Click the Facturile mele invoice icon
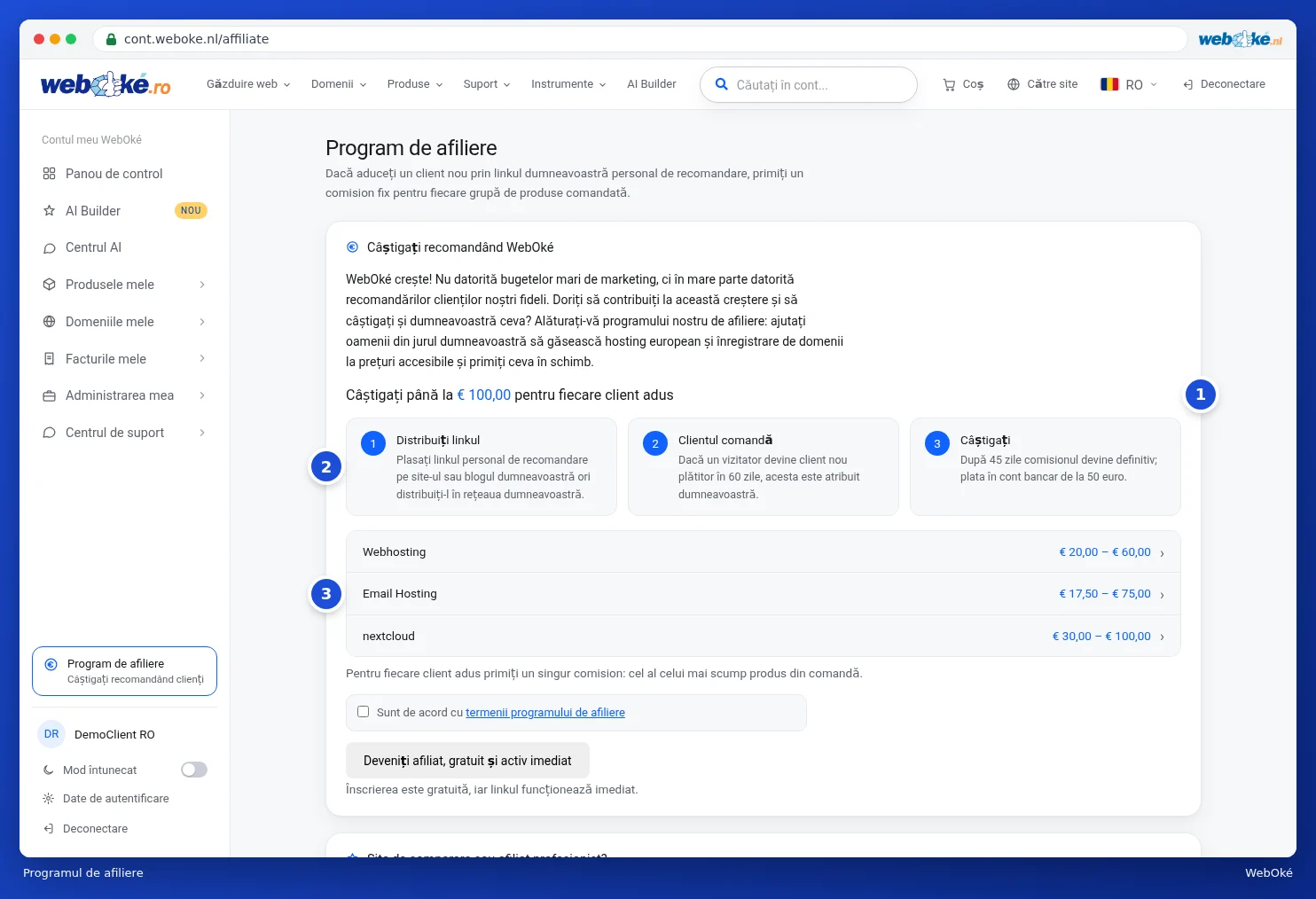 point(50,359)
